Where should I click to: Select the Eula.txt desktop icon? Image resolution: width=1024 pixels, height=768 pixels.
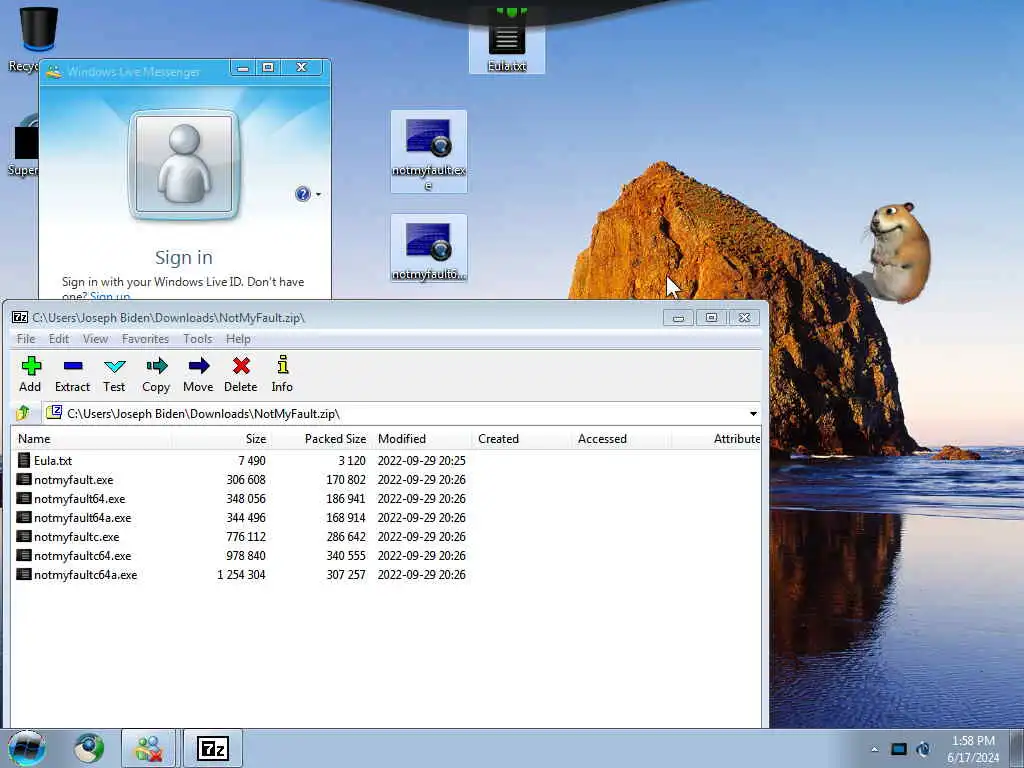[x=507, y=40]
